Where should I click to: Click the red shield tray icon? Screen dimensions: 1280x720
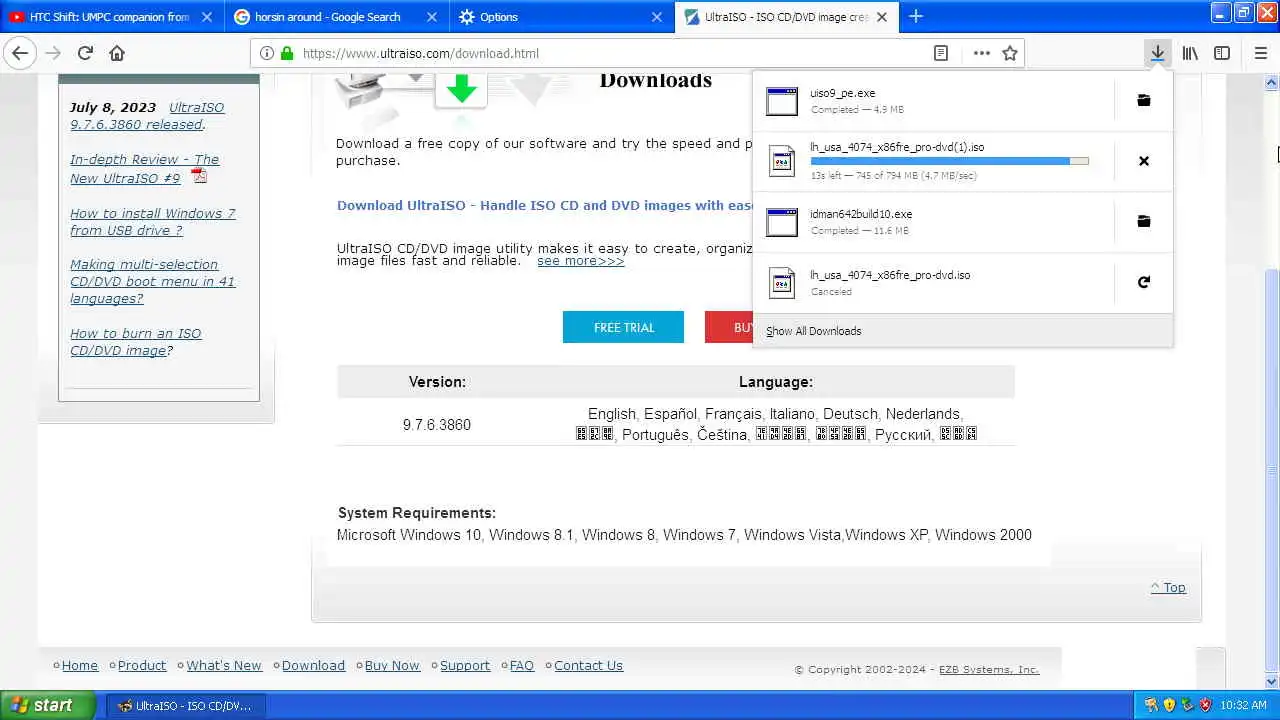point(1206,705)
